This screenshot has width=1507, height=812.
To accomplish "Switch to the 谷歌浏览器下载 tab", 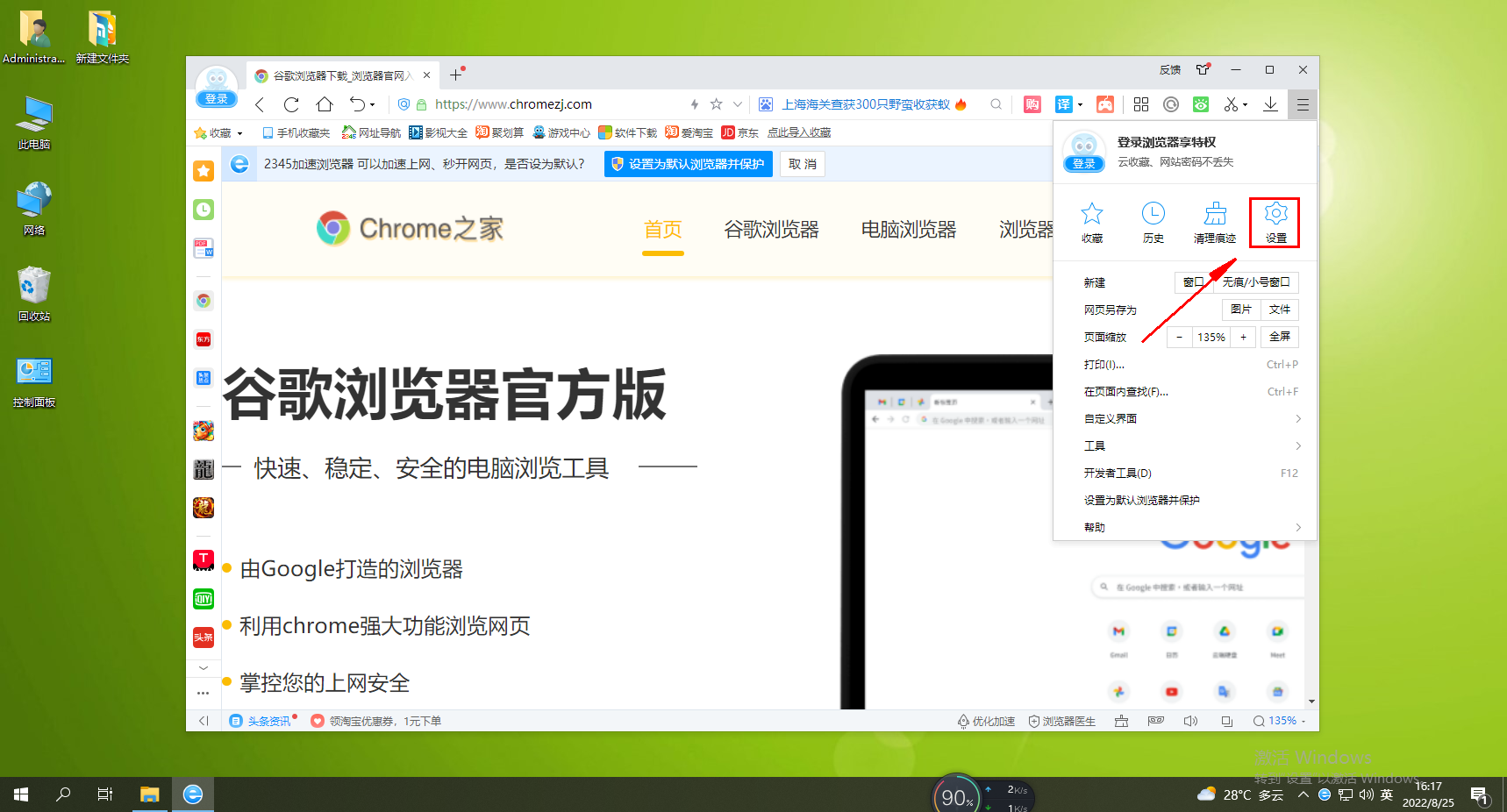I will (342, 75).
